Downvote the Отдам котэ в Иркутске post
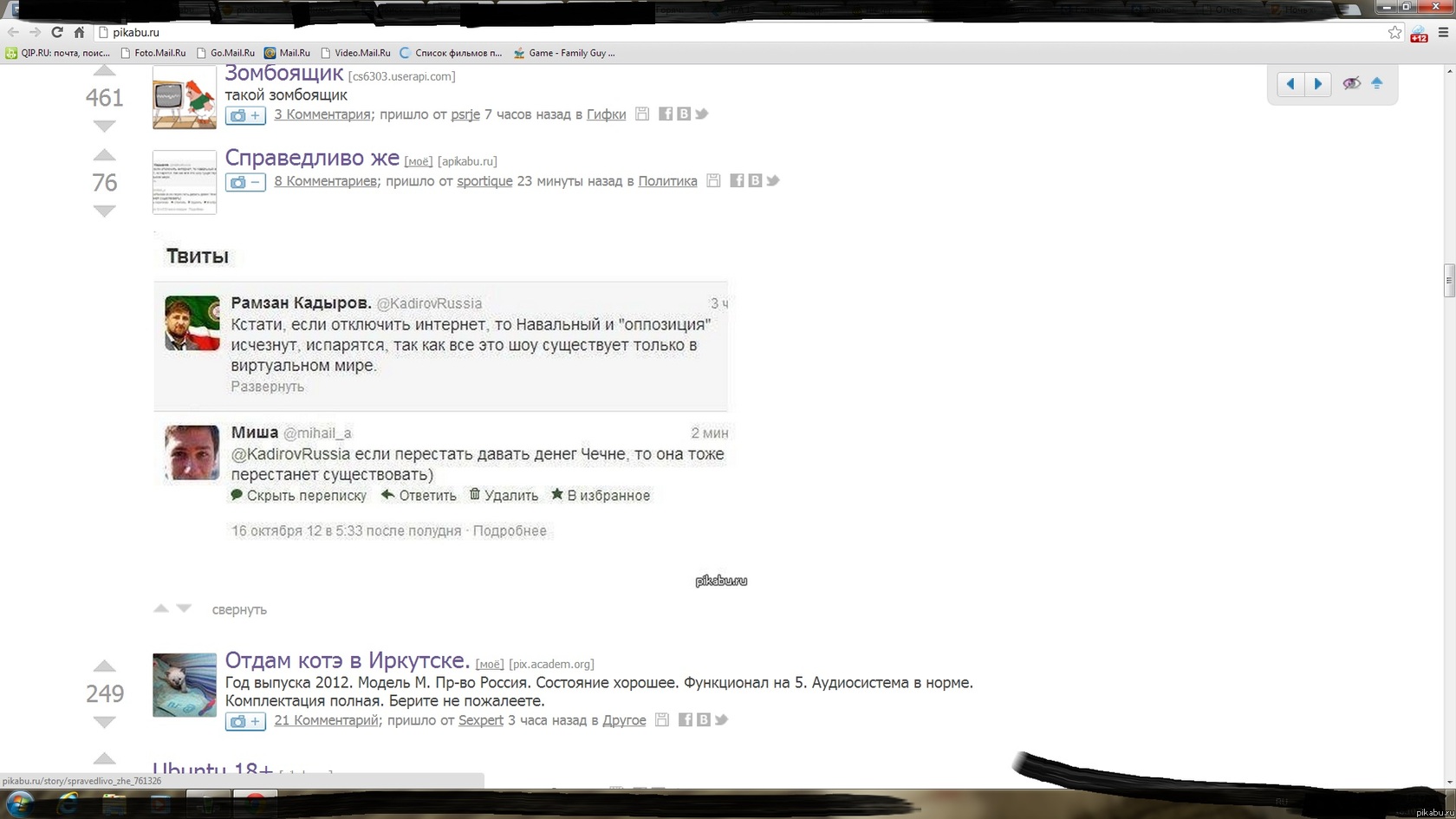The width and height of the screenshot is (1456, 819). click(104, 722)
